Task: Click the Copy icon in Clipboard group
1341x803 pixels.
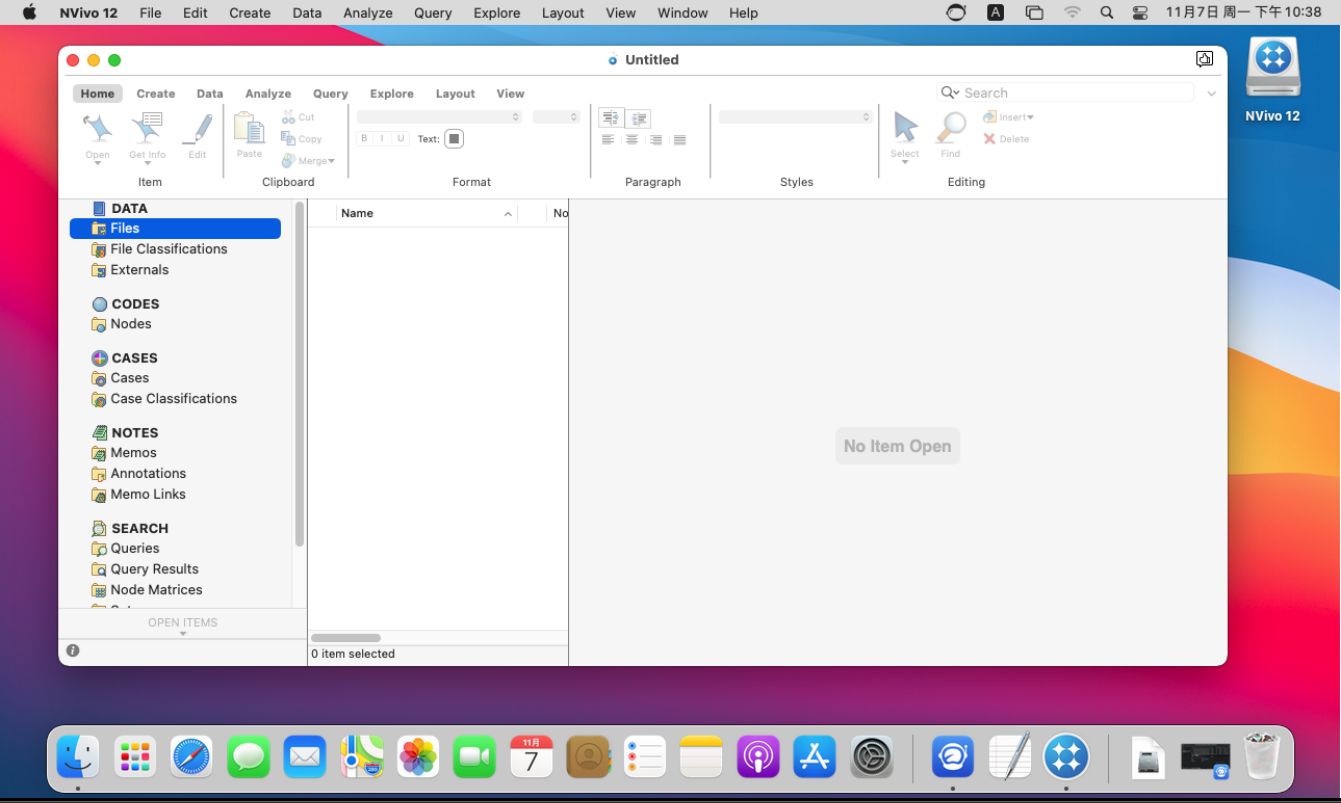Action: pos(288,139)
